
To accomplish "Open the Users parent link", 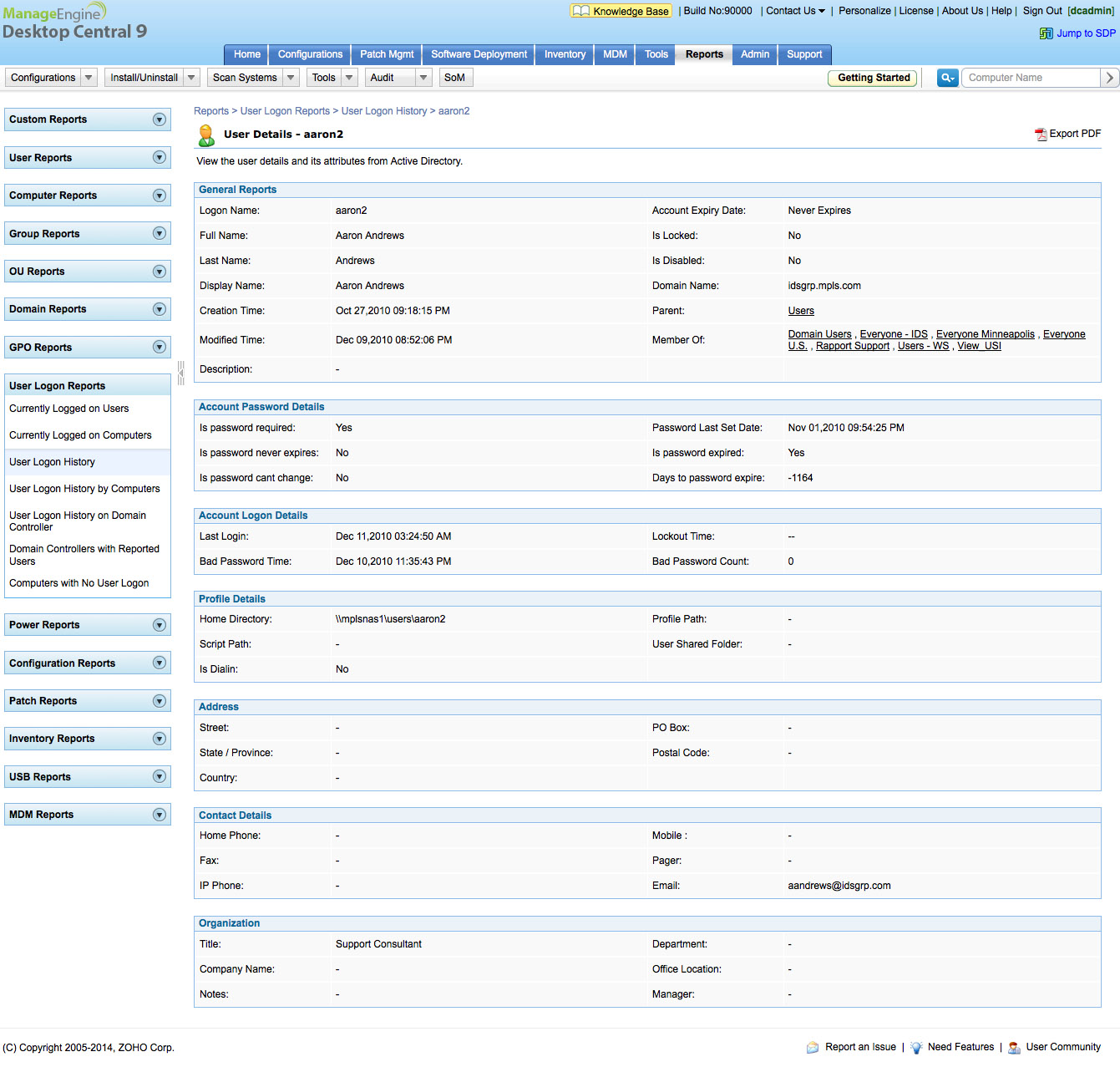I will (x=801, y=311).
